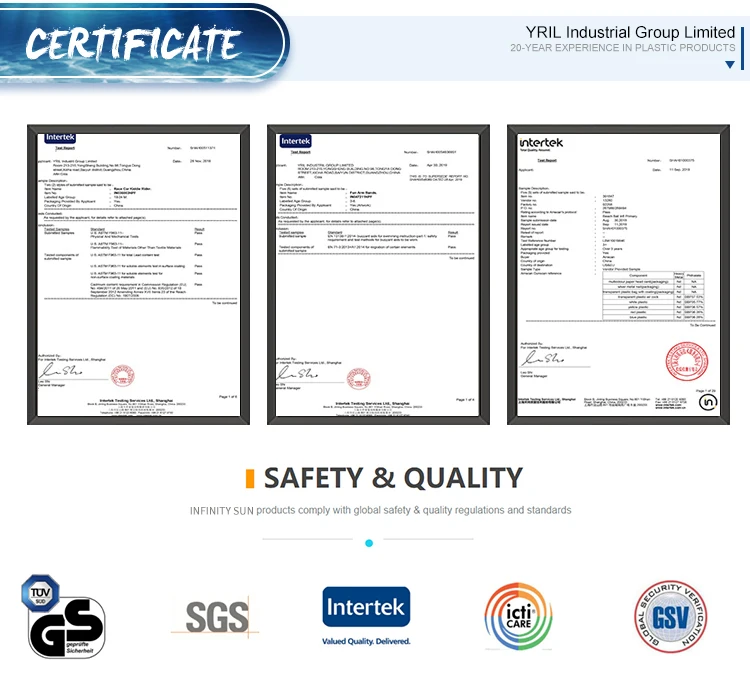This screenshot has width=750, height=697.
Task: Click the Intertek logo on left certificate
Action: pos(60,138)
